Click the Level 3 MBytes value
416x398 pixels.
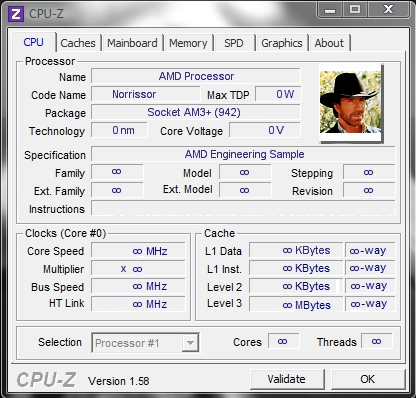296,304
